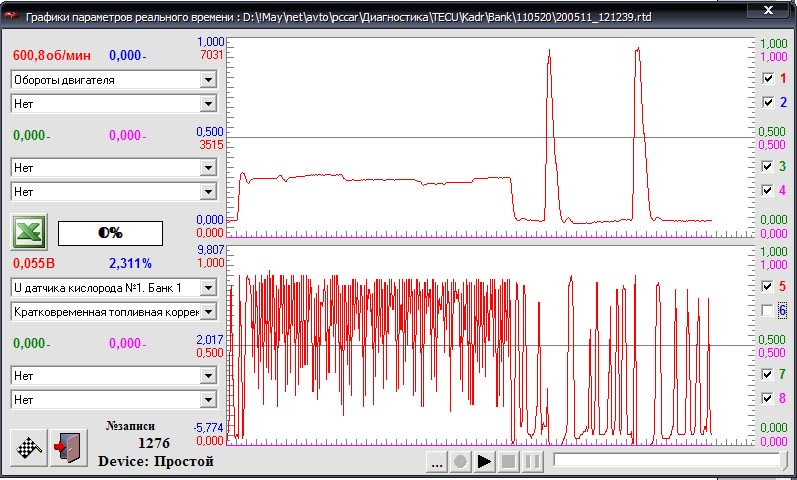Image resolution: width=797 pixels, height=480 pixels.
Task: Click the browse button with three dots
Action: click(x=436, y=462)
